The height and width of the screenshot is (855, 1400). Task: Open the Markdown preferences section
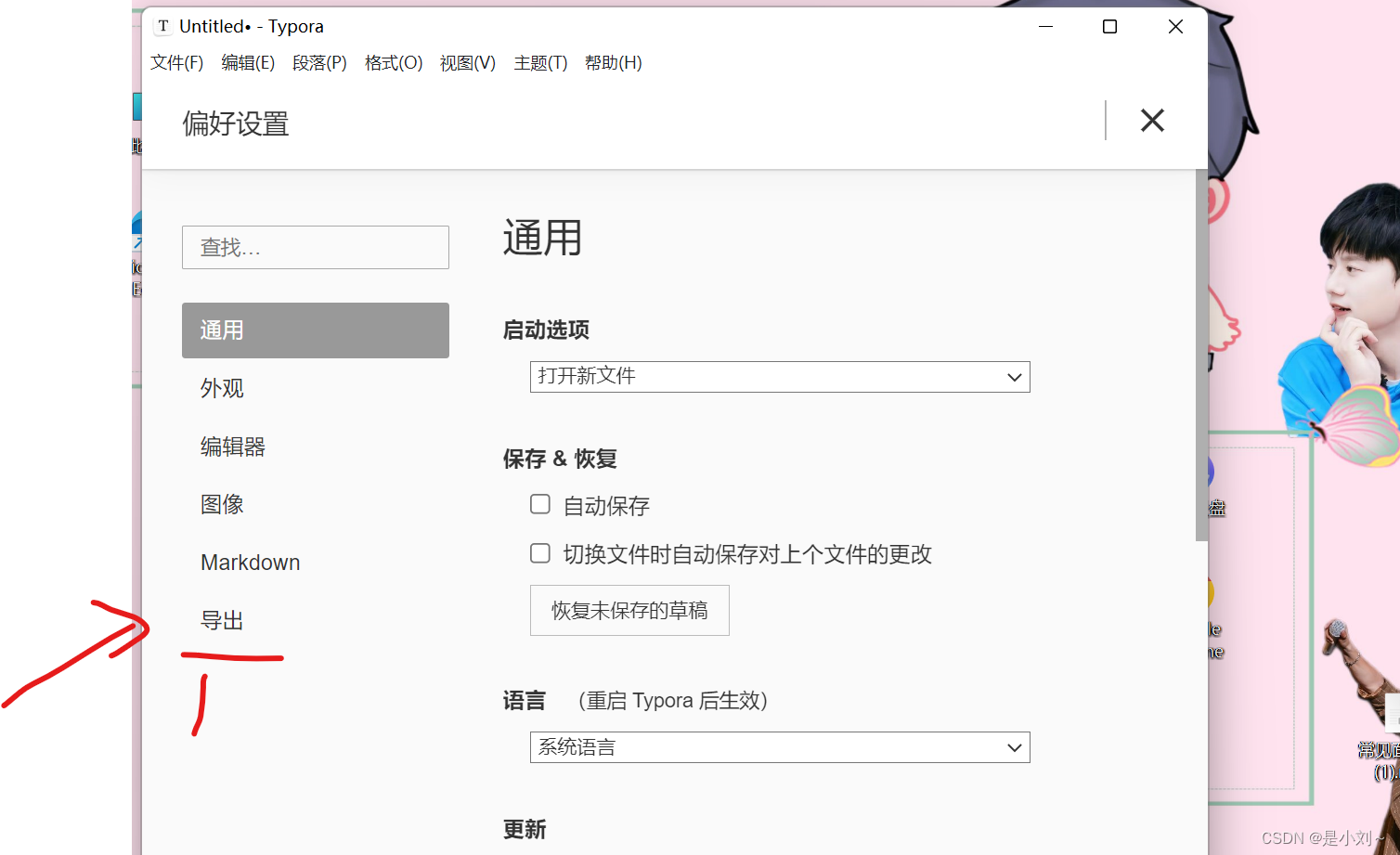pyautogui.click(x=250, y=562)
